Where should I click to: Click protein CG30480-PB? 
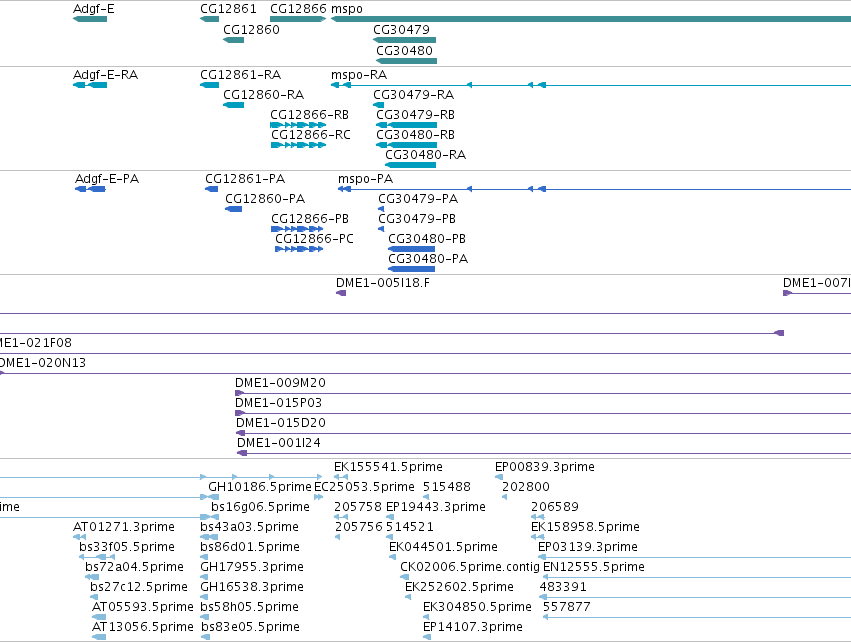coord(411,249)
